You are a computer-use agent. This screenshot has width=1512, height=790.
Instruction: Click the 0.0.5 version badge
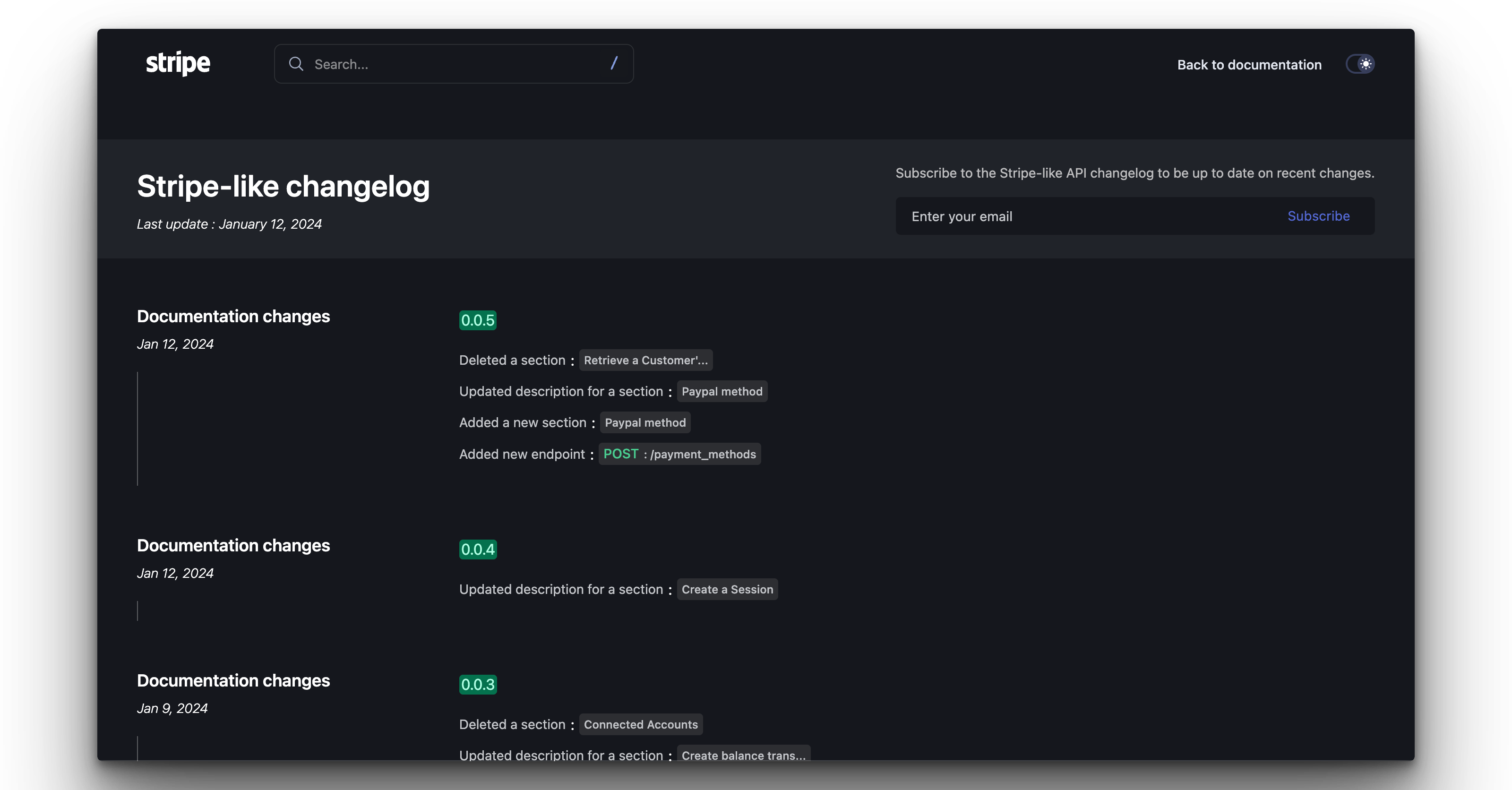tap(478, 320)
